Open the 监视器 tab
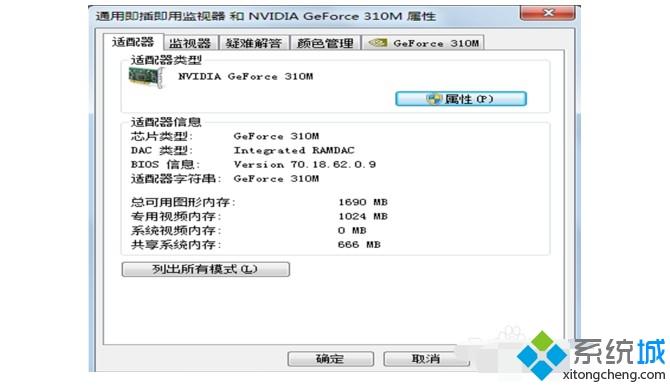The height and width of the screenshot is (385, 670). pos(190,43)
